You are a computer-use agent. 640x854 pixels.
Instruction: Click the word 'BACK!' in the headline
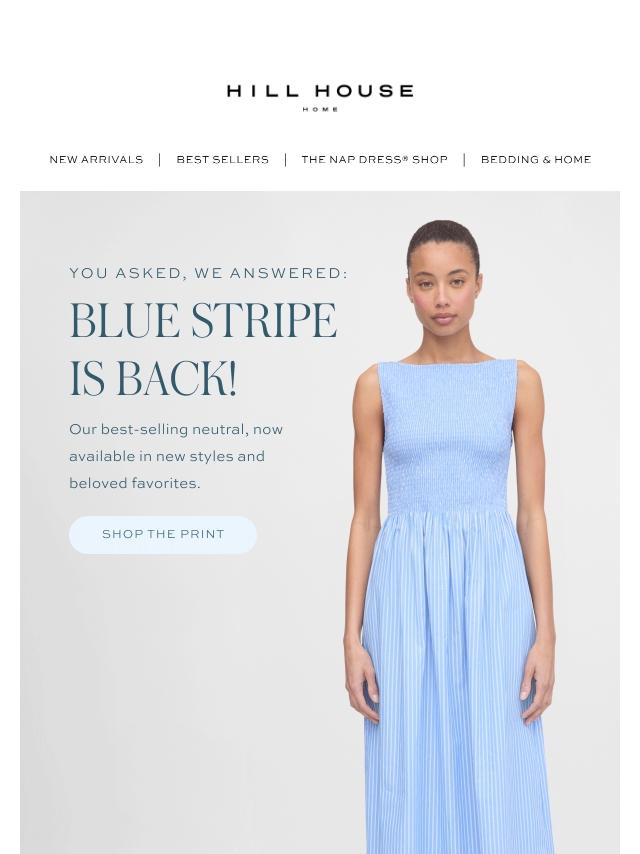click(177, 379)
